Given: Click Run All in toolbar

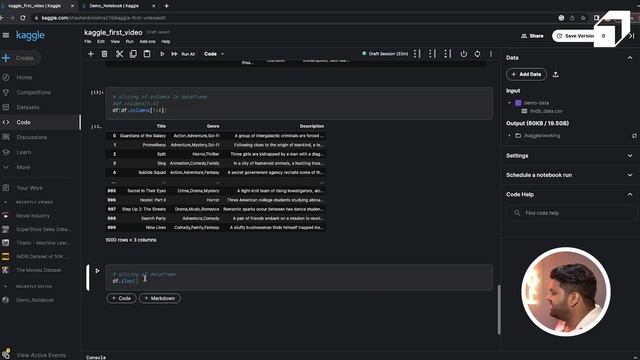Looking at the screenshot, I should point(183,54).
